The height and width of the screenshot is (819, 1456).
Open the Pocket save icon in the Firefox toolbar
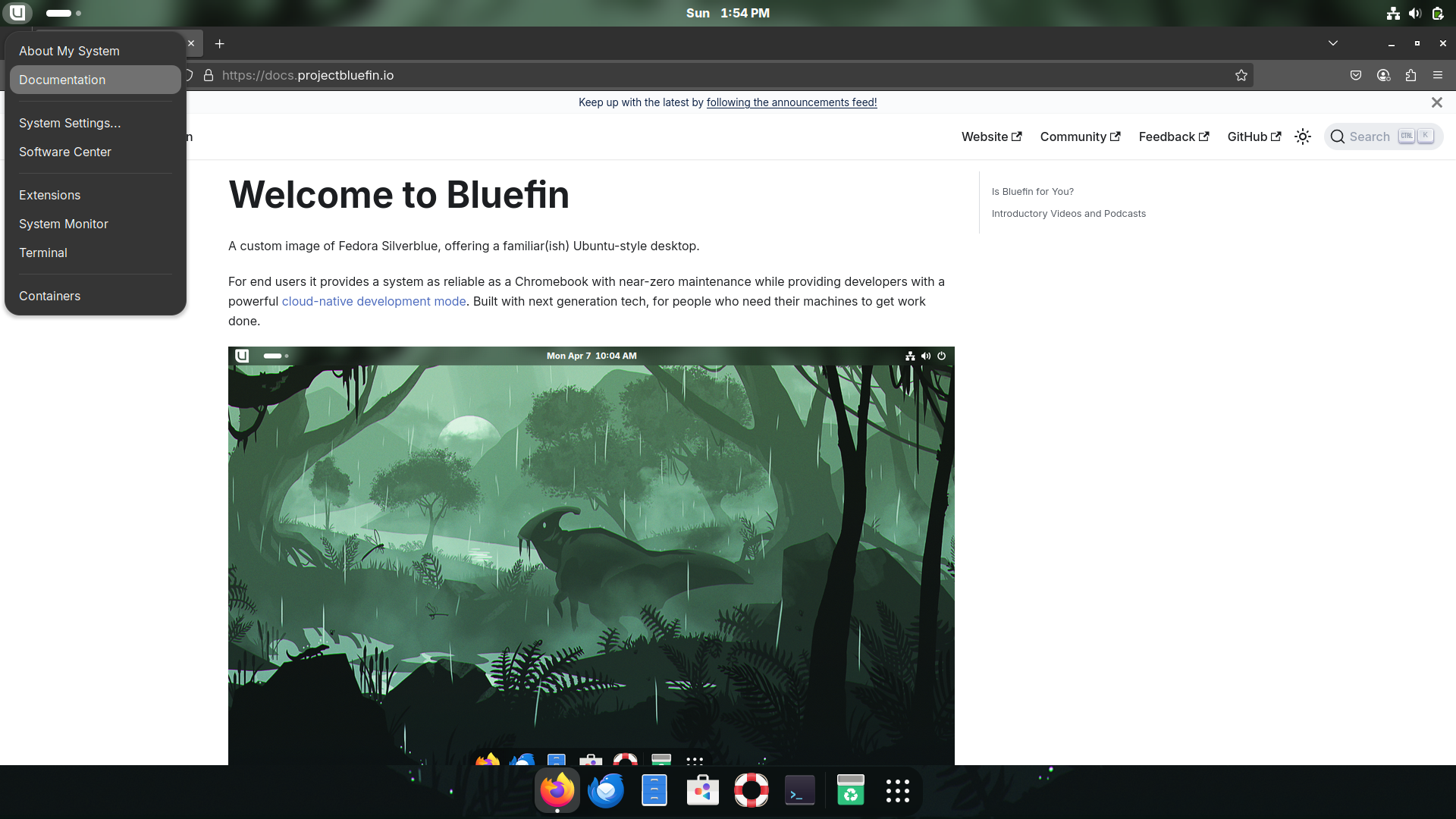[1356, 75]
